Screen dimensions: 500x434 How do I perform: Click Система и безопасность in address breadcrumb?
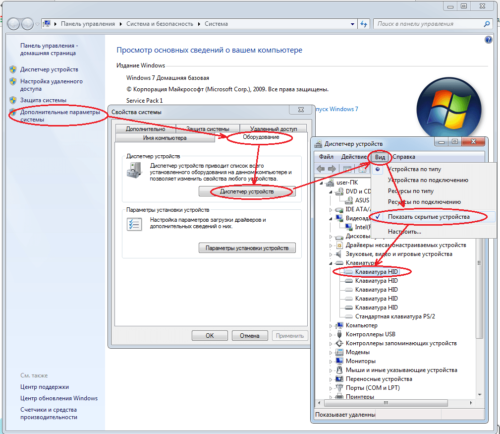point(160,24)
